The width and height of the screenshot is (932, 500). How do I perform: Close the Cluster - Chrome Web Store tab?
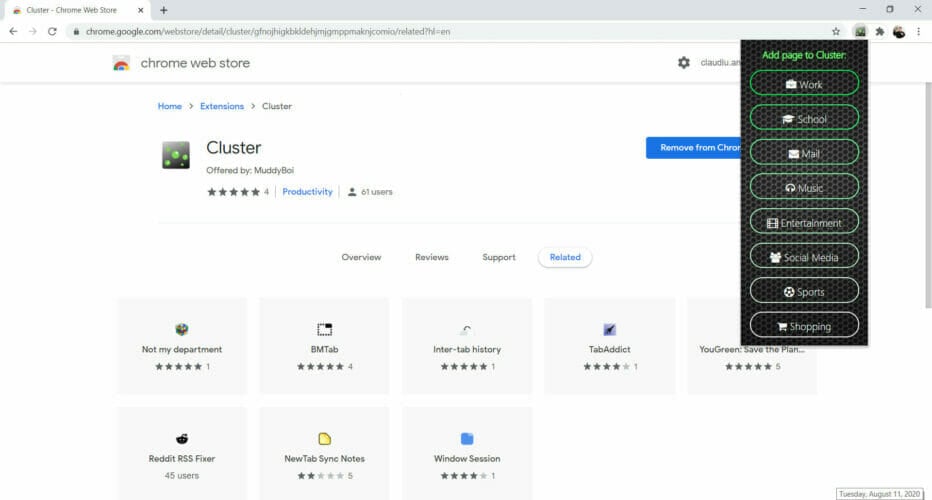[141, 10]
